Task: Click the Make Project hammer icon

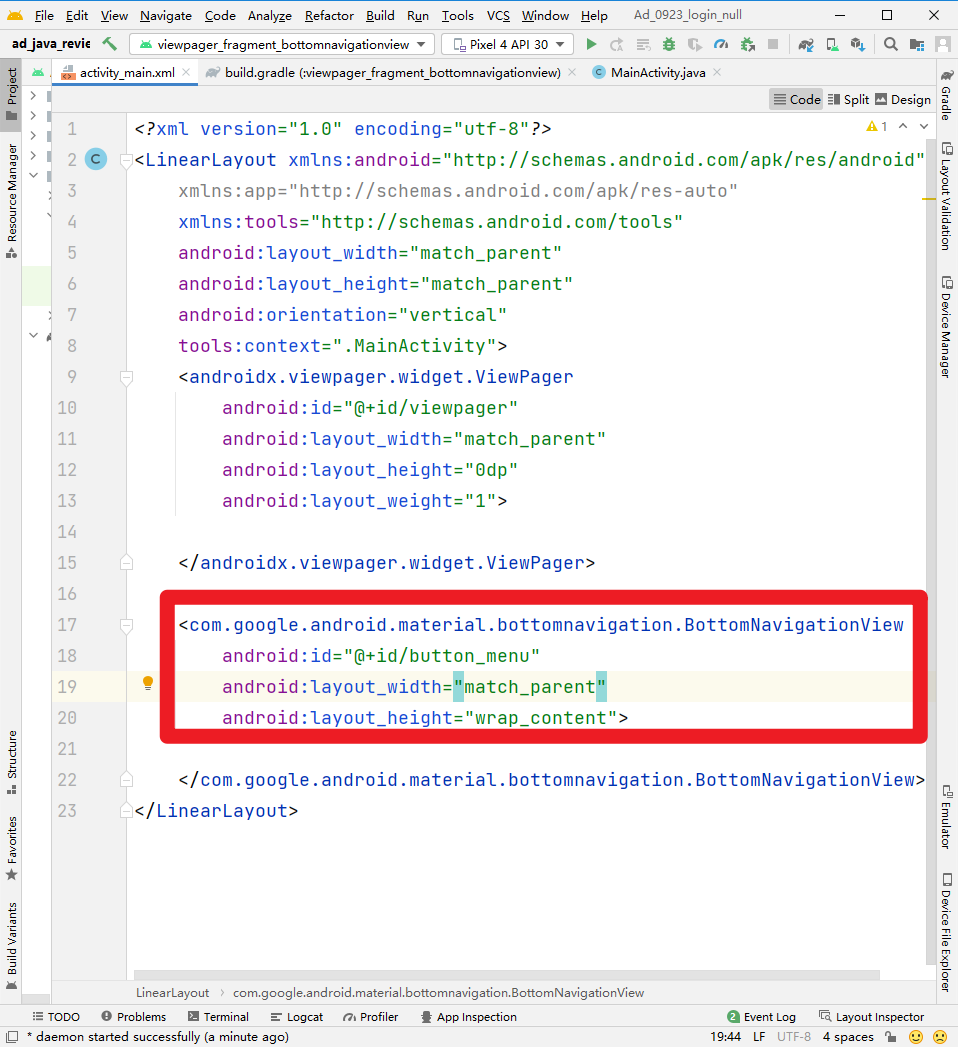Action: pyautogui.click(x=109, y=44)
